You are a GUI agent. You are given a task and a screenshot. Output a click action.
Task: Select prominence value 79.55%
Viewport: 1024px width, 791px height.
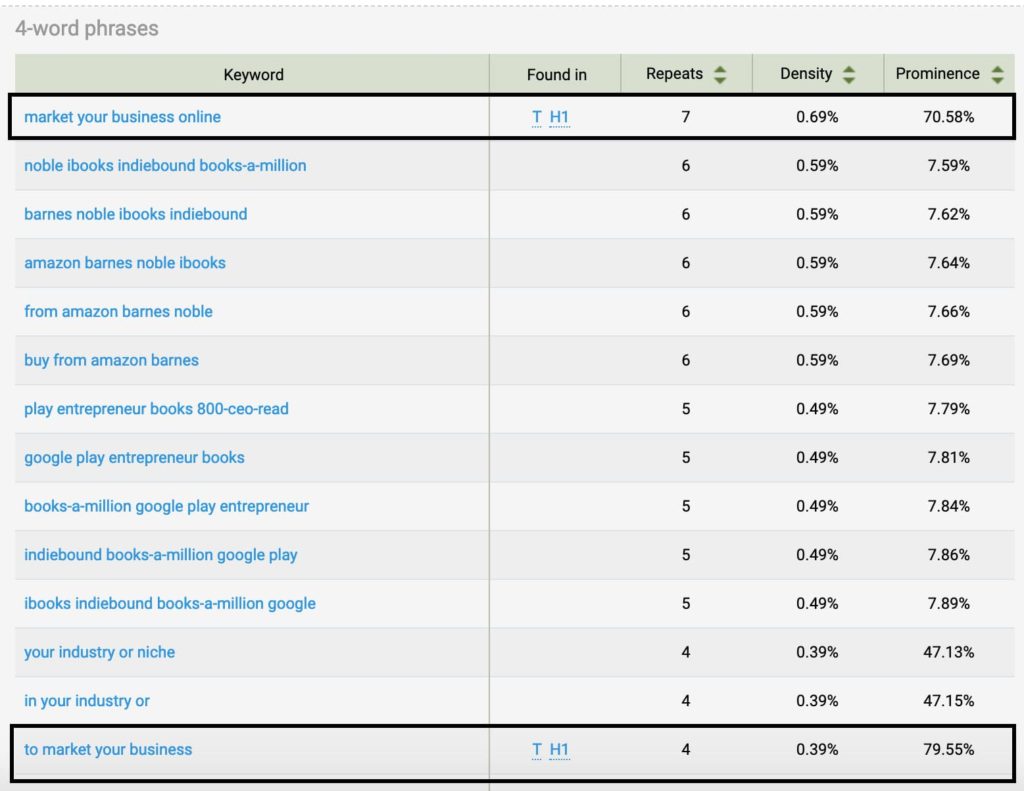coord(948,749)
